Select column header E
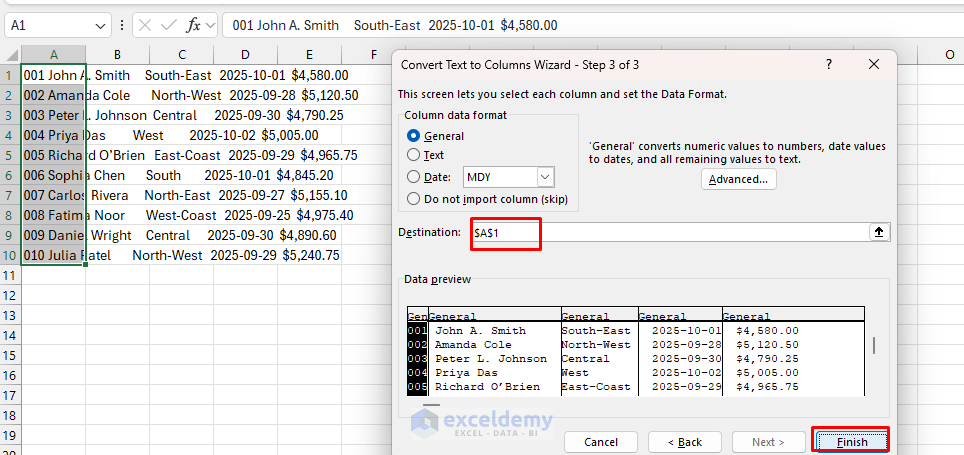This screenshot has width=964, height=455. point(309,54)
